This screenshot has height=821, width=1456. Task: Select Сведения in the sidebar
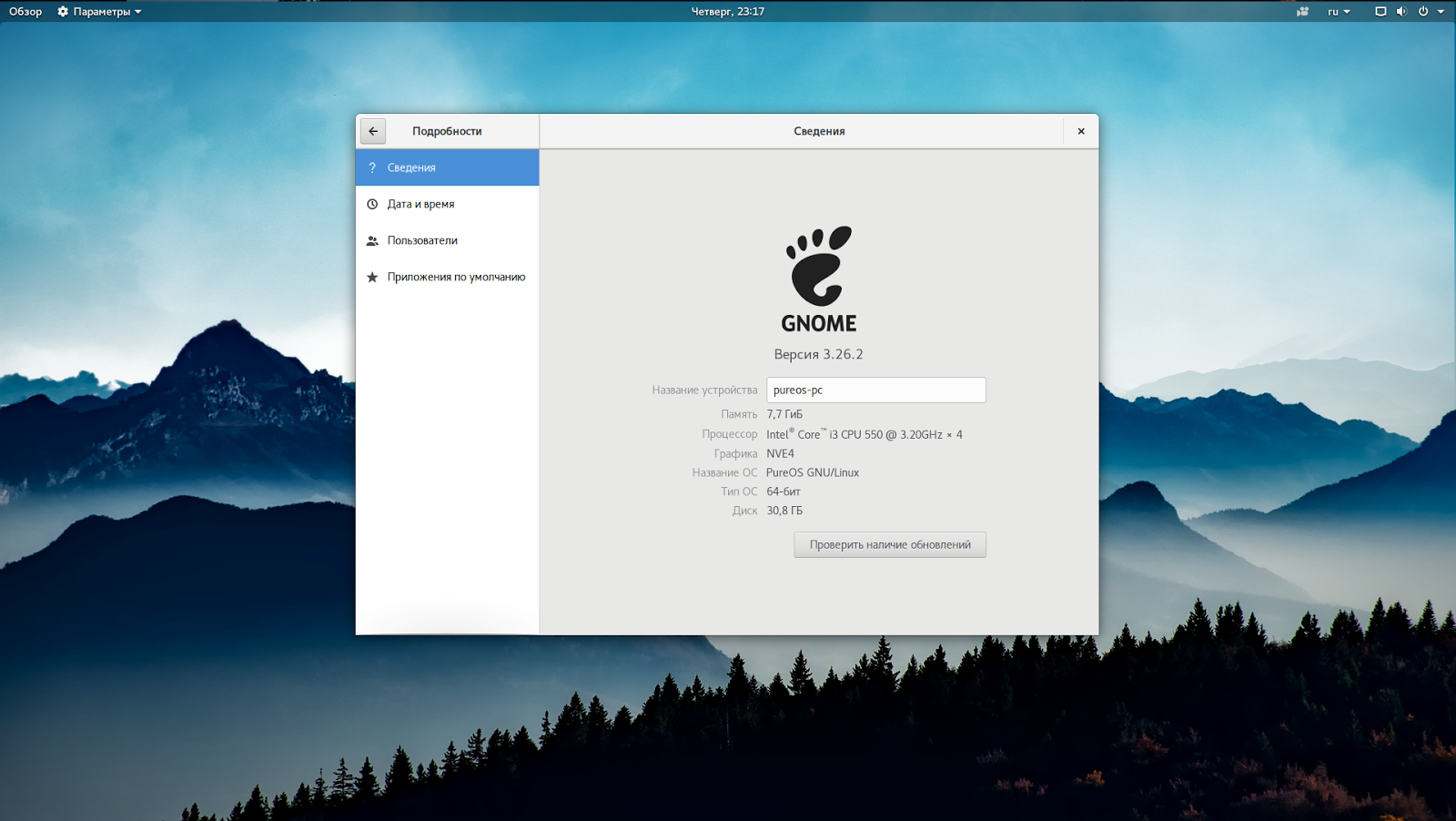click(x=448, y=167)
